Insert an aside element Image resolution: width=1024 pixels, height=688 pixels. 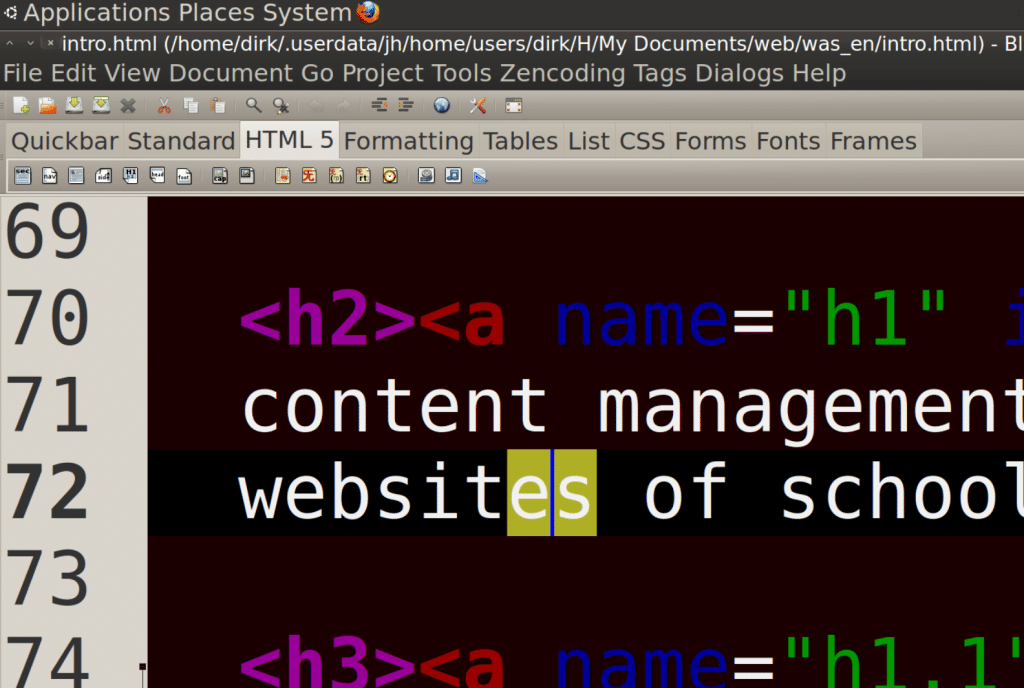click(x=104, y=175)
